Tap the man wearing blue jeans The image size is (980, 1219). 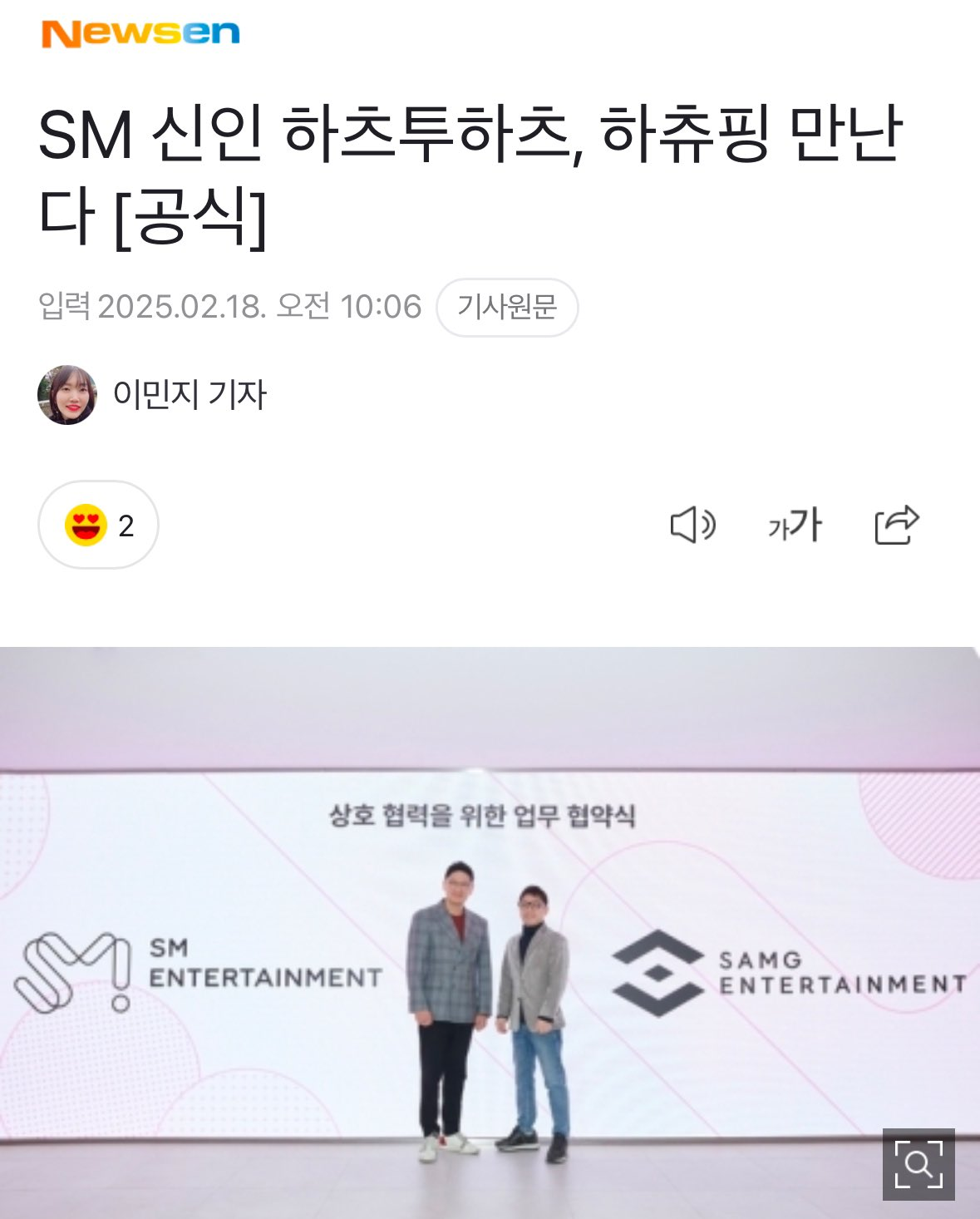[x=533, y=1023]
